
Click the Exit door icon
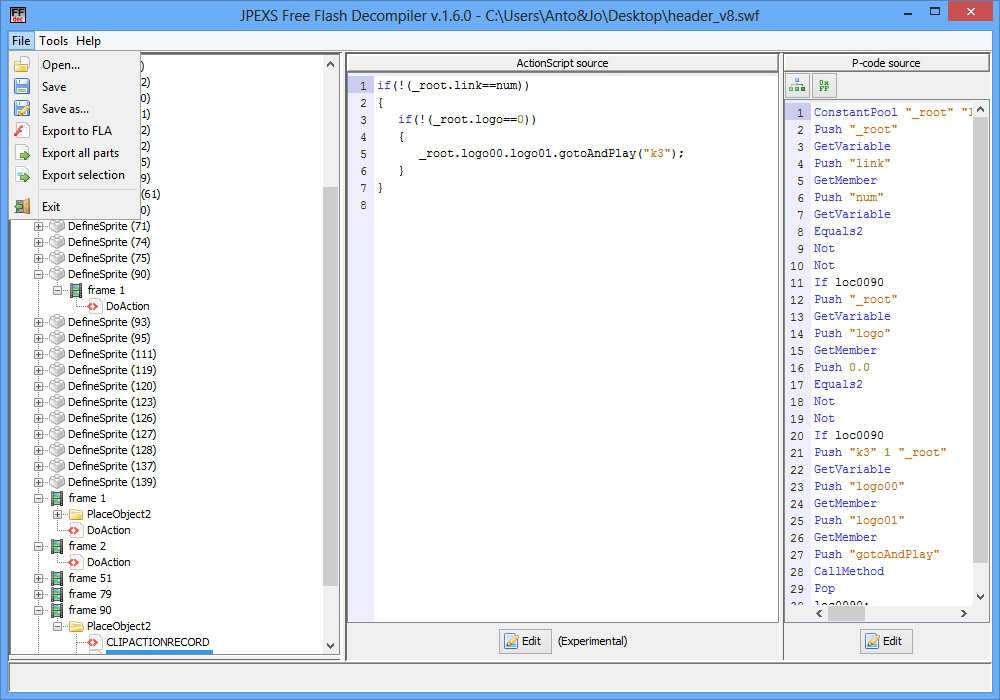click(x=22, y=207)
